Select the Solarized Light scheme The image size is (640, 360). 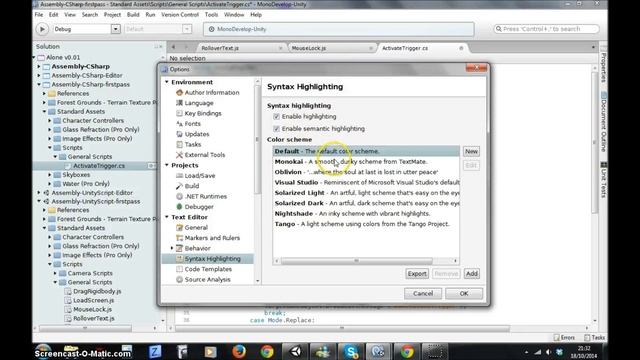[x=366, y=193]
